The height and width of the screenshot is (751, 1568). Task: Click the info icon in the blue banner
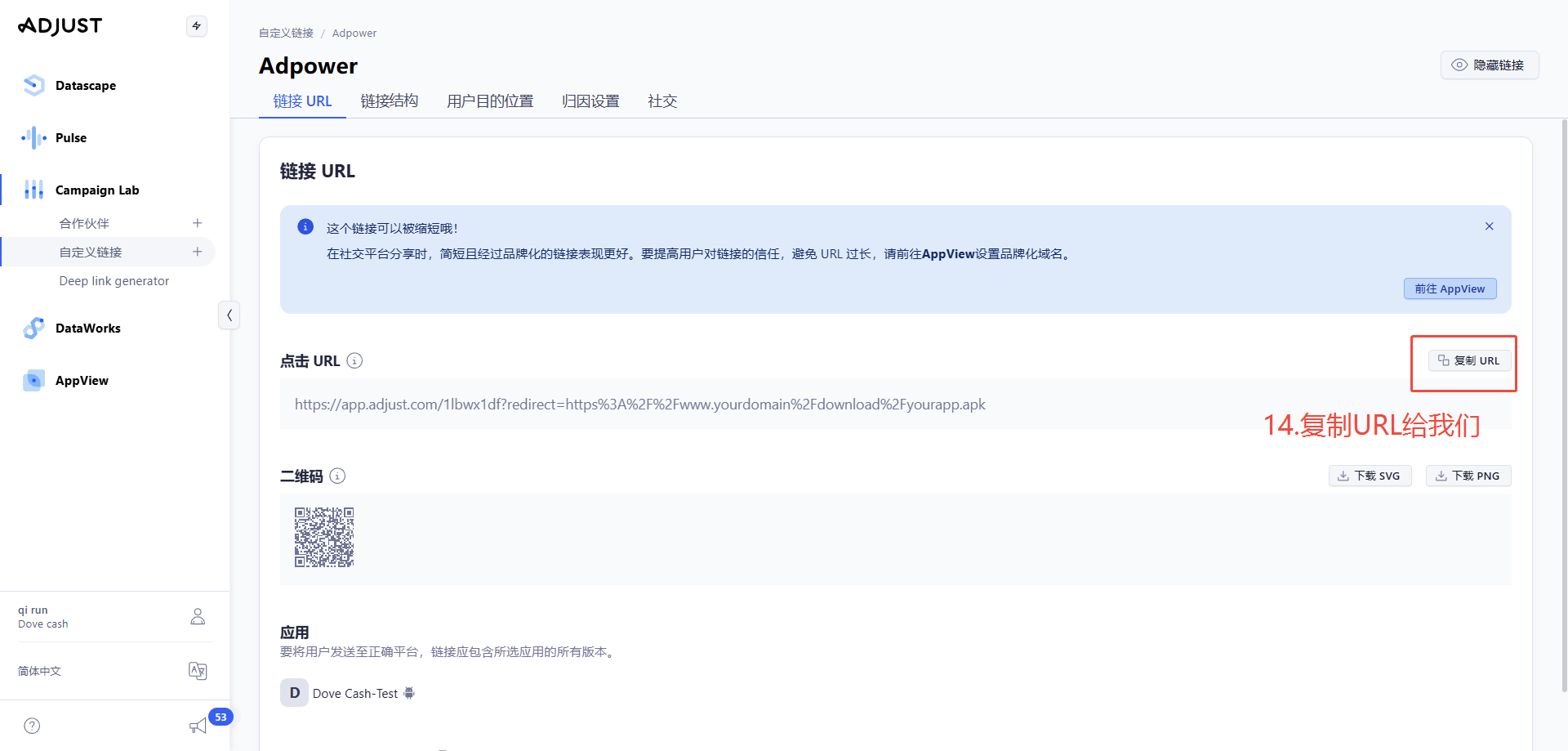(x=305, y=226)
